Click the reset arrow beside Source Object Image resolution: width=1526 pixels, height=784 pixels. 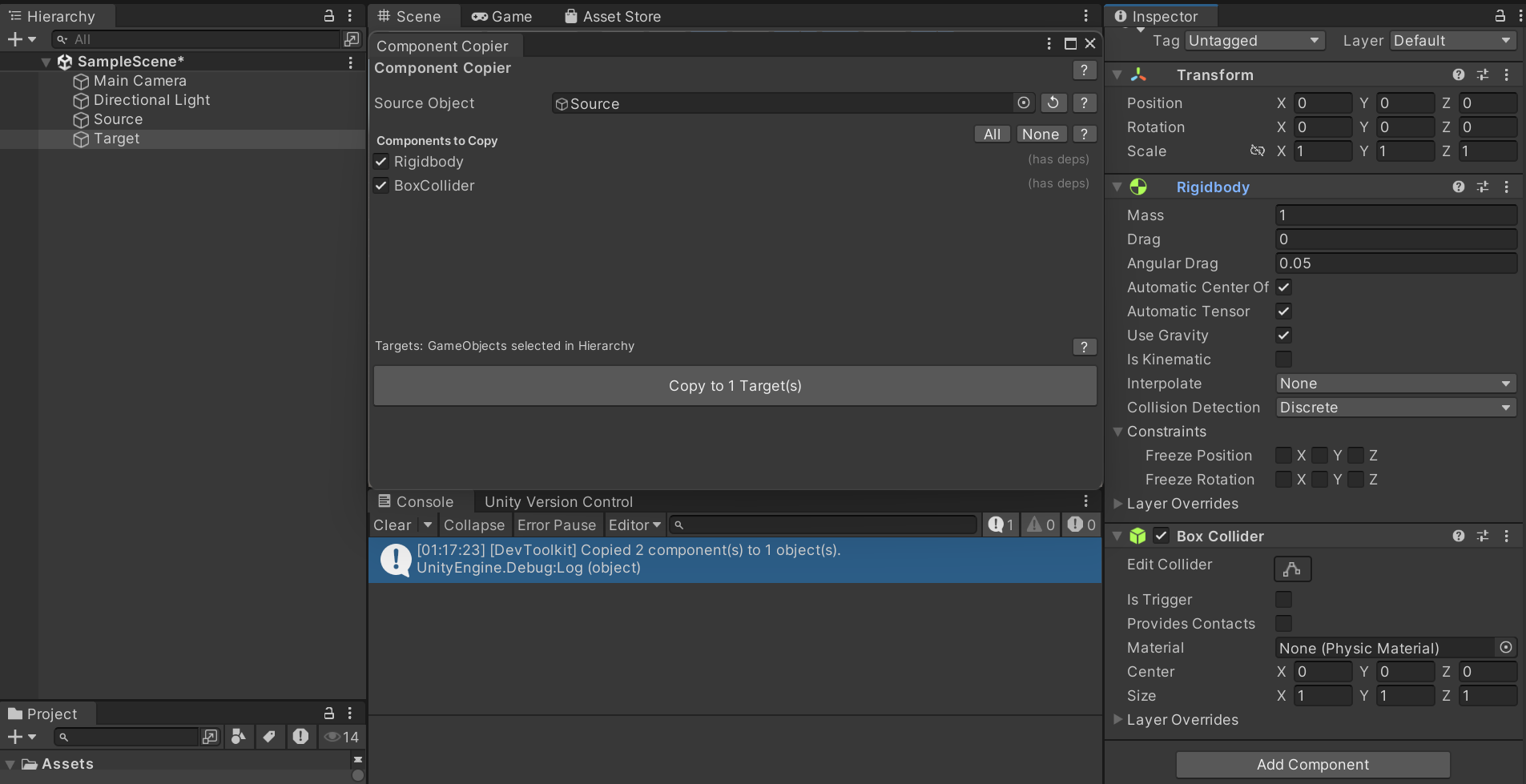pyautogui.click(x=1053, y=103)
